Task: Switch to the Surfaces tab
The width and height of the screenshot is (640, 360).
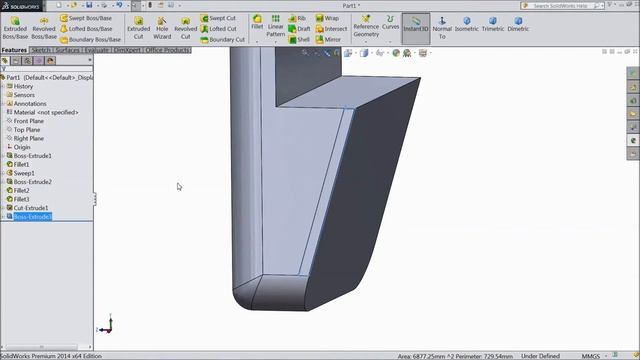Action: click(x=67, y=50)
